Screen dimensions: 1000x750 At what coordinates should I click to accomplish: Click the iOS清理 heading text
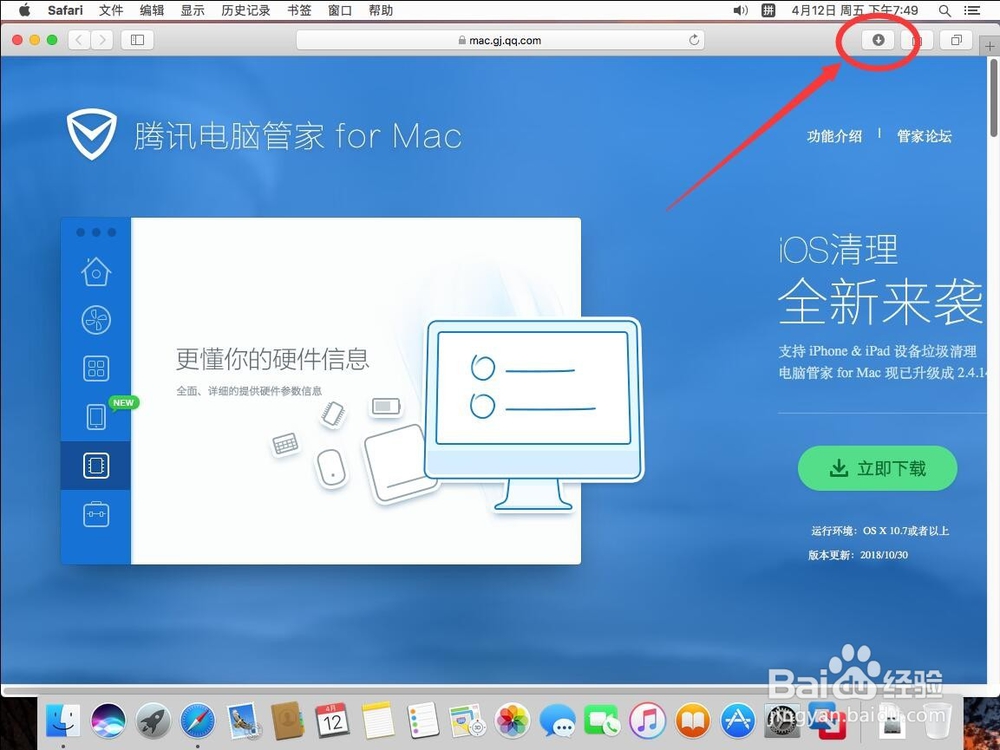pos(838,249)
